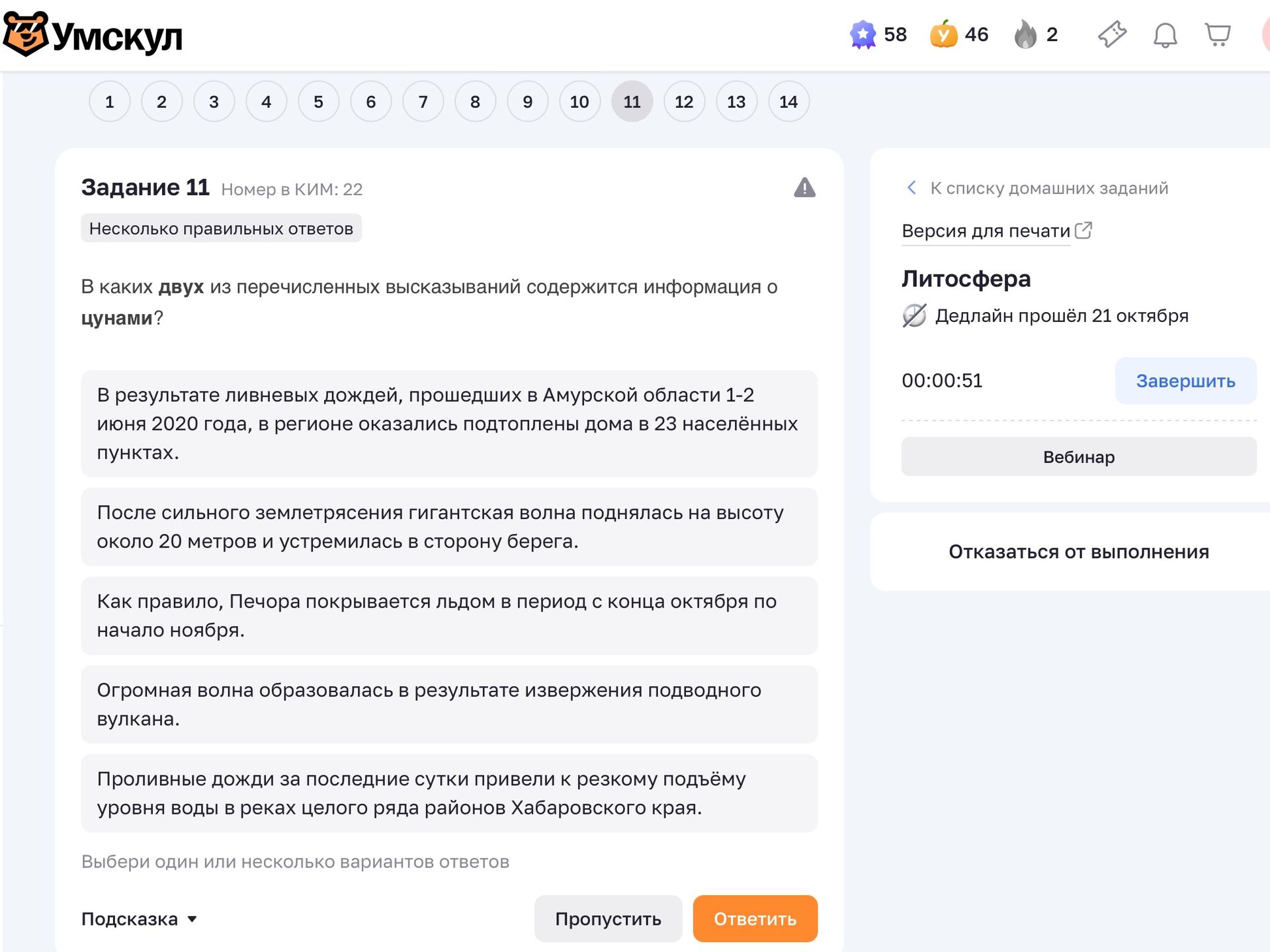
Task: Go to question 8
Action: (476, 102)
